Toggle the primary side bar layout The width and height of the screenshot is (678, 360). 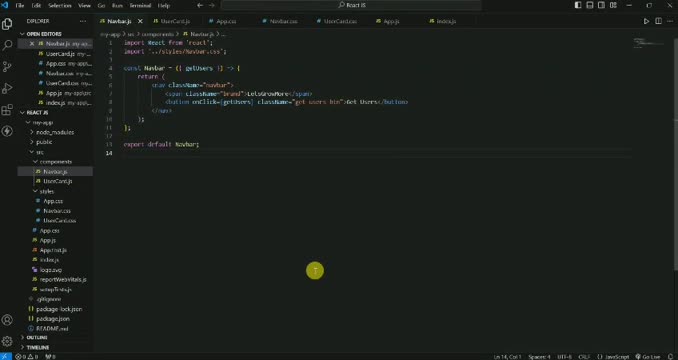(578, 5)
